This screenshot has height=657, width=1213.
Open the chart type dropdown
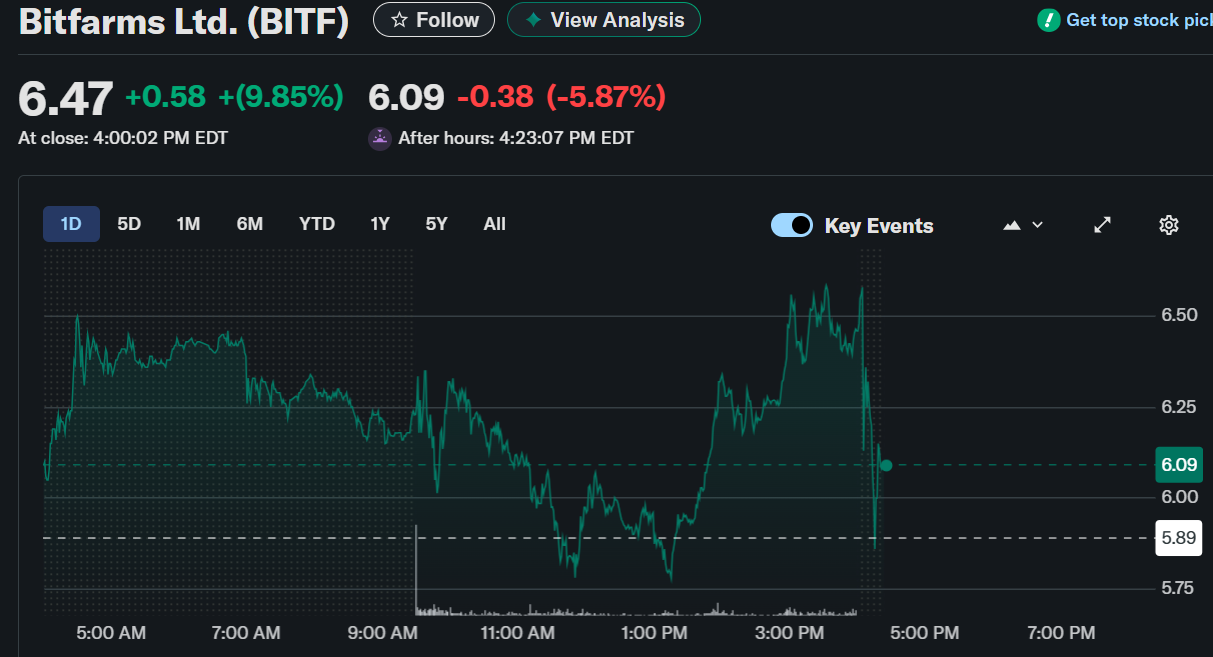click(1022, 225)
